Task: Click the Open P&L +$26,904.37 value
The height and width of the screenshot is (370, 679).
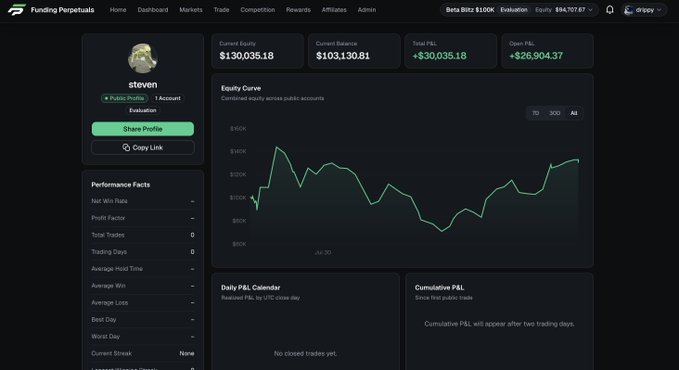Action: [x=536, y=56]
